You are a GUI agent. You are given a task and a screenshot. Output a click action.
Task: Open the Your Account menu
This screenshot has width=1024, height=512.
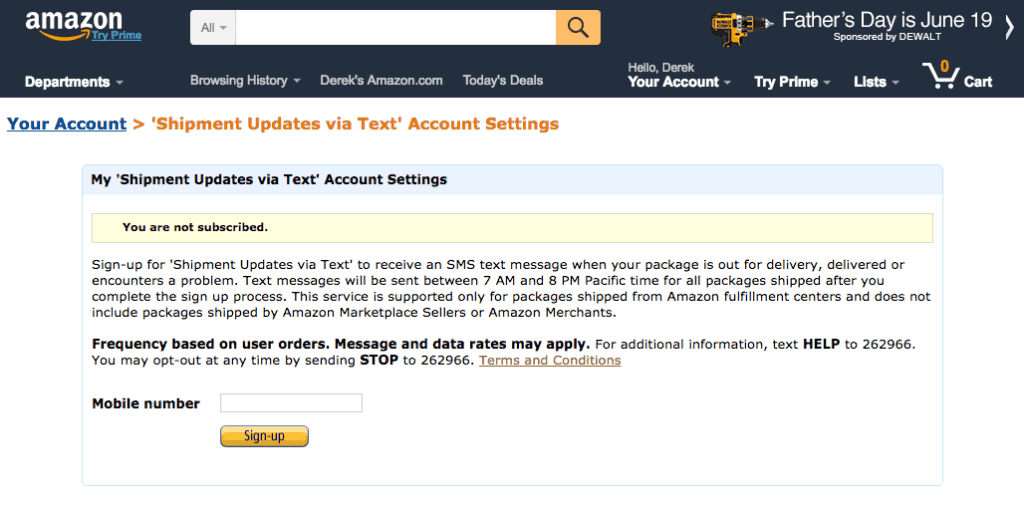[x=678, y=82]
